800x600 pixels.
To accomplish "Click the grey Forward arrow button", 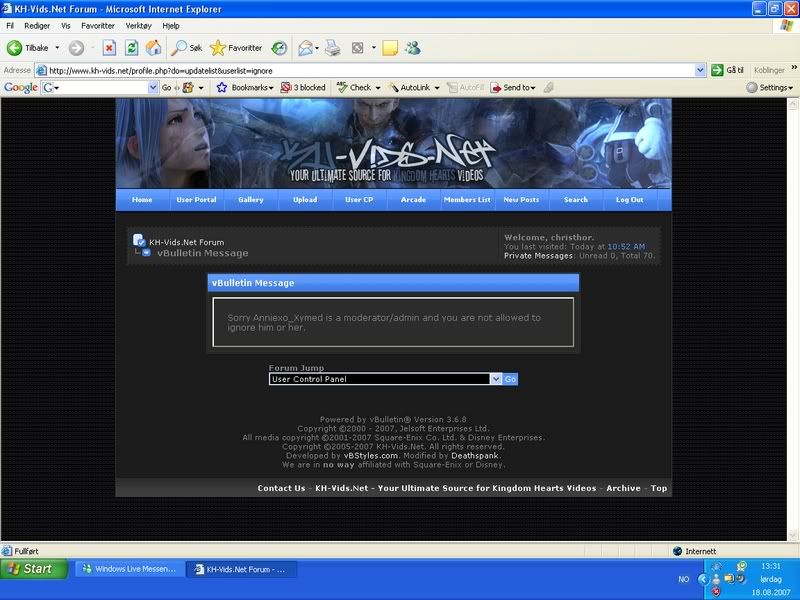I will (76, 48).
